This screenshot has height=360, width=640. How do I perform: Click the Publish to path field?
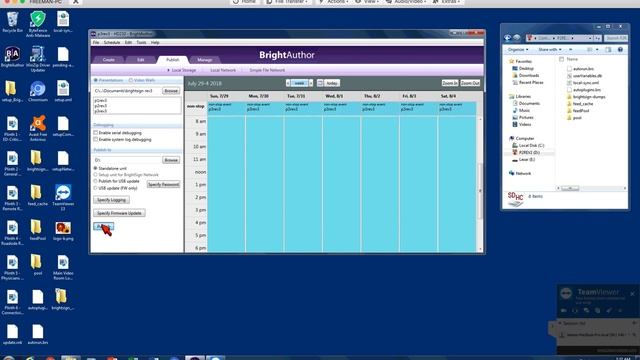pyautogui.click(x=127, y=160)
